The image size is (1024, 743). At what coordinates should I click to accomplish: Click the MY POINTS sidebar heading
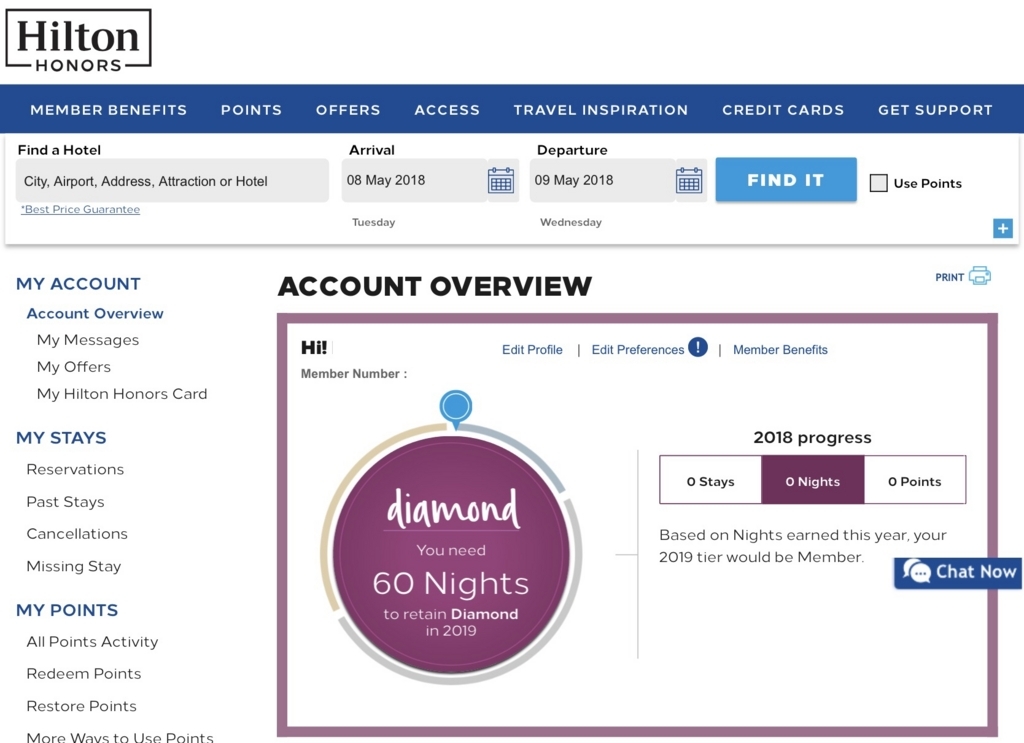(67, 610)
